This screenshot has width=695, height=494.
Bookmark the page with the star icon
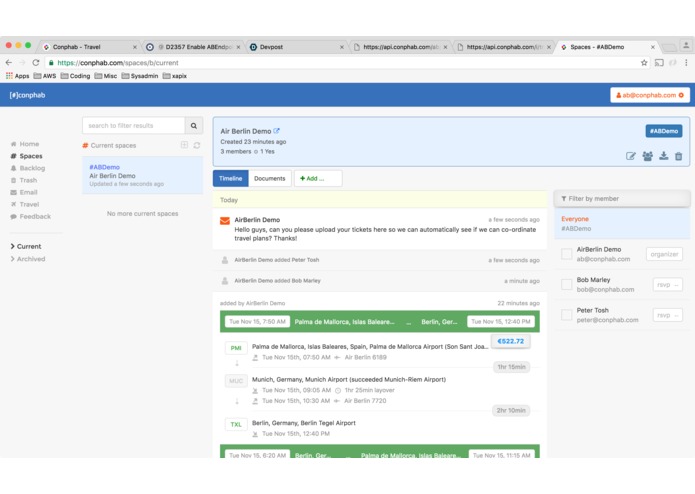point(644,62)
